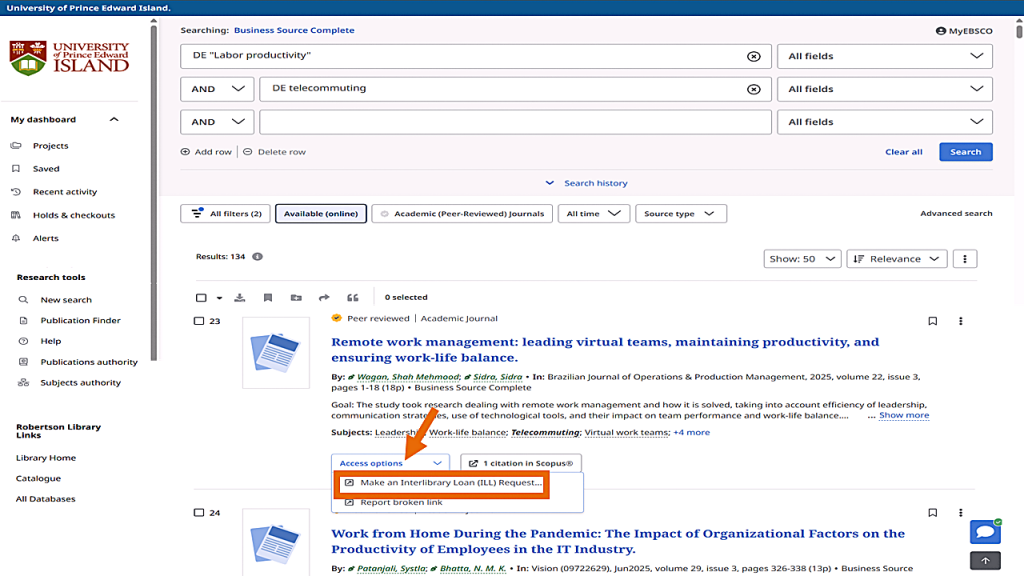This screenshot has height=576, width=1024.
Task: Clear the "Labor productivity" search field
Action: pyautogui.click(x=754, y=56)
